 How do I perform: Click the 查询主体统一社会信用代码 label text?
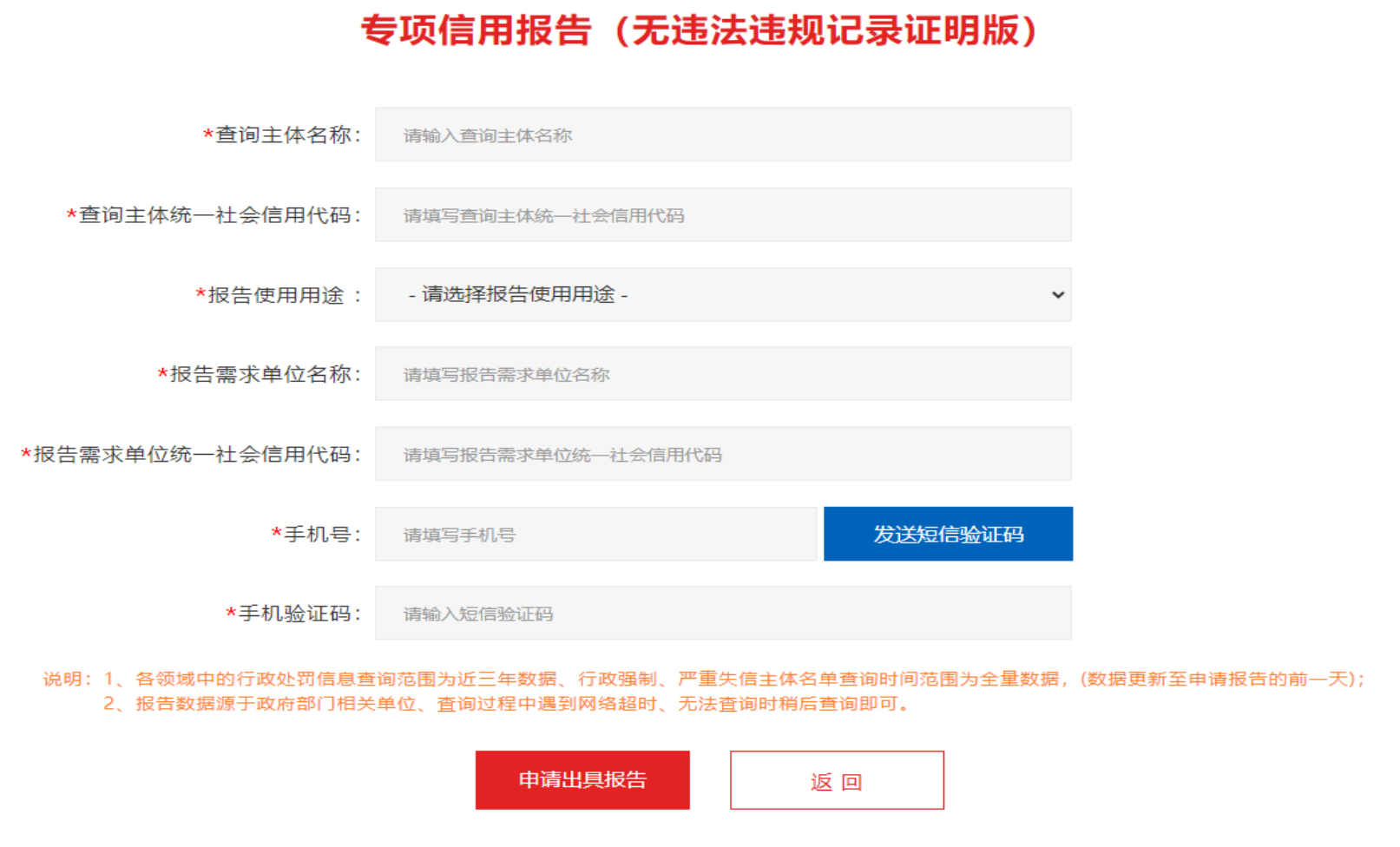216,215
